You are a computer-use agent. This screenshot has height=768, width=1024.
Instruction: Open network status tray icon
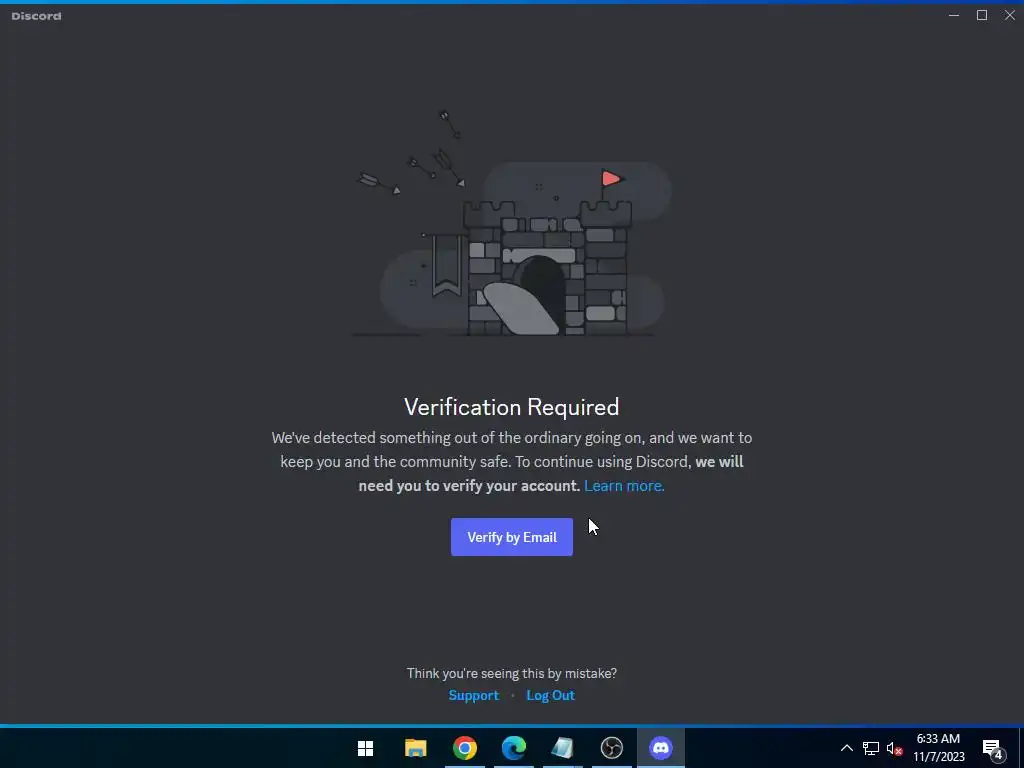point(871,748)
